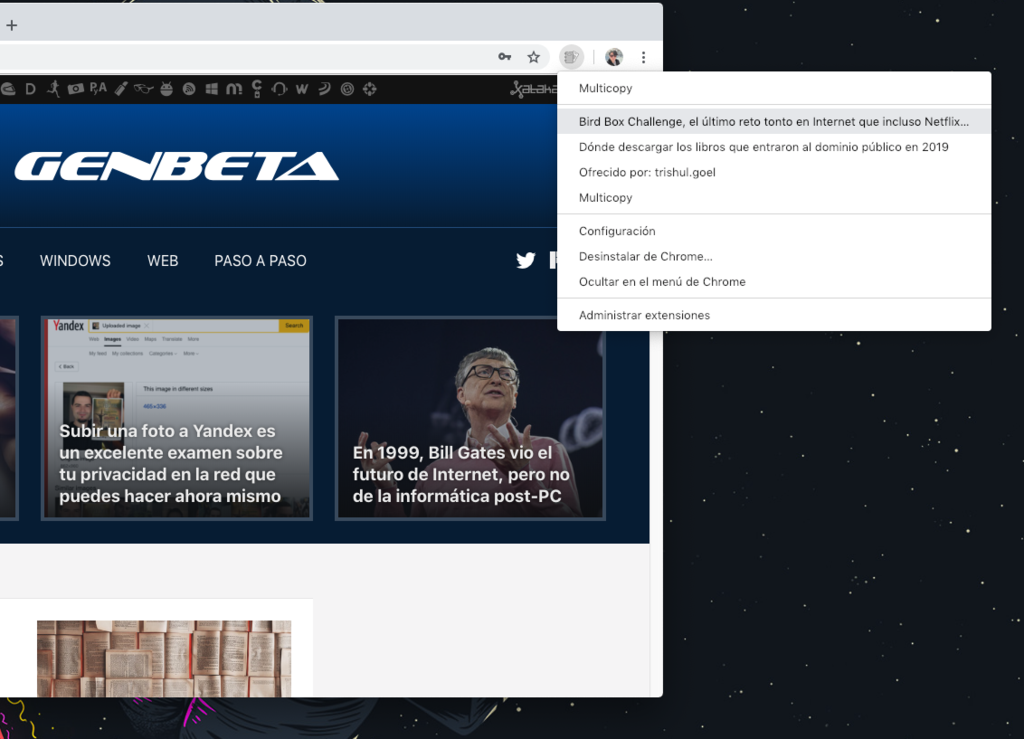1024x739 pixels.
Task: Open the Chrome profile avatar
Action: 613,57
